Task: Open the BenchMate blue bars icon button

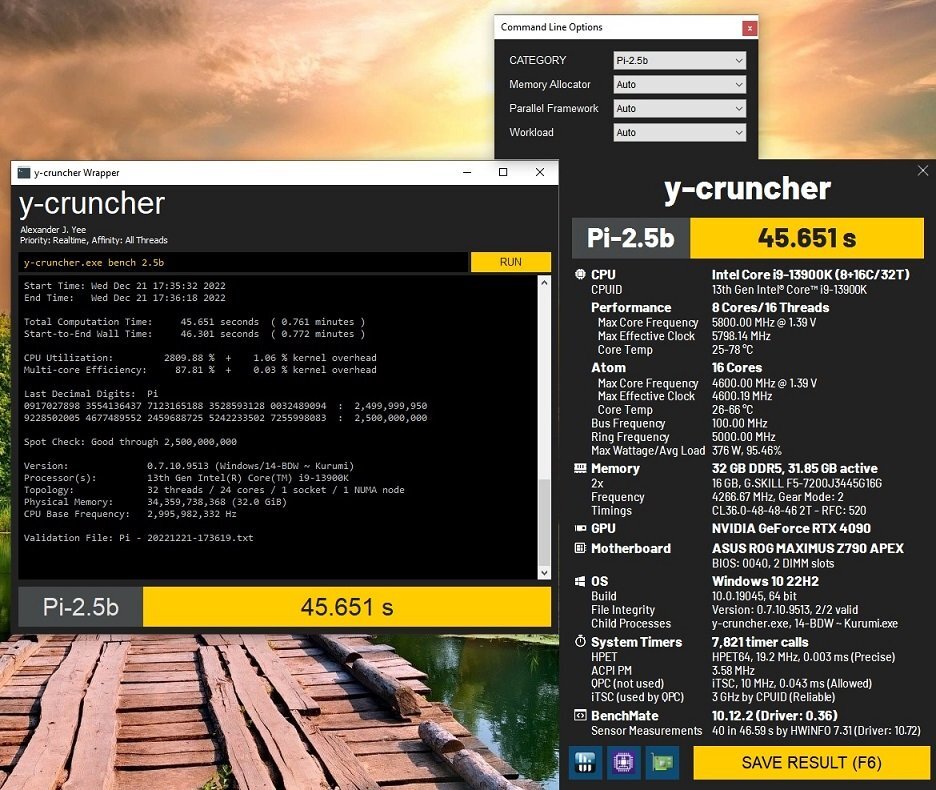Action: (x=585, y=763)
